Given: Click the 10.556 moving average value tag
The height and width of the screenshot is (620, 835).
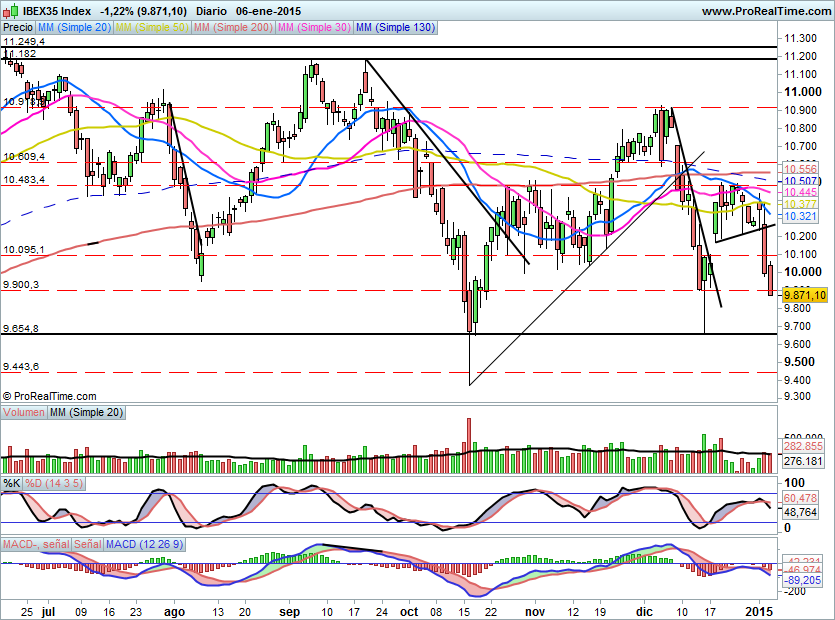Looking at the screenshot, I should click(800, 169).
